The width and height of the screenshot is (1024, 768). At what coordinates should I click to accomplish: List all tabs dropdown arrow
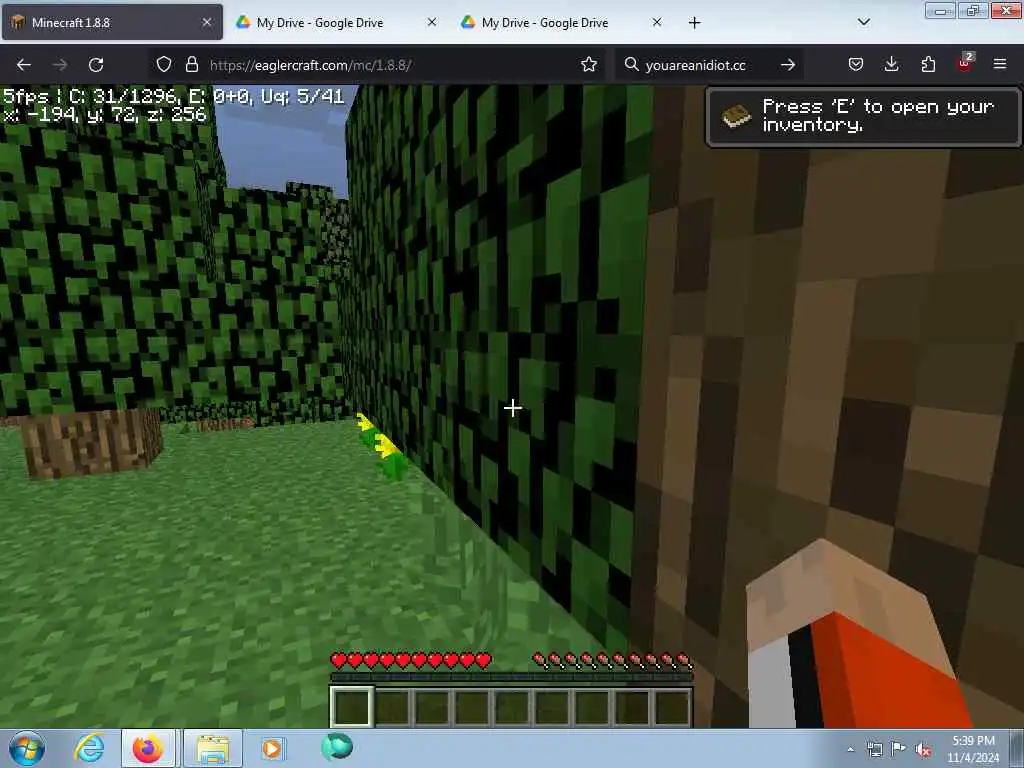click(x=863, y=22)
